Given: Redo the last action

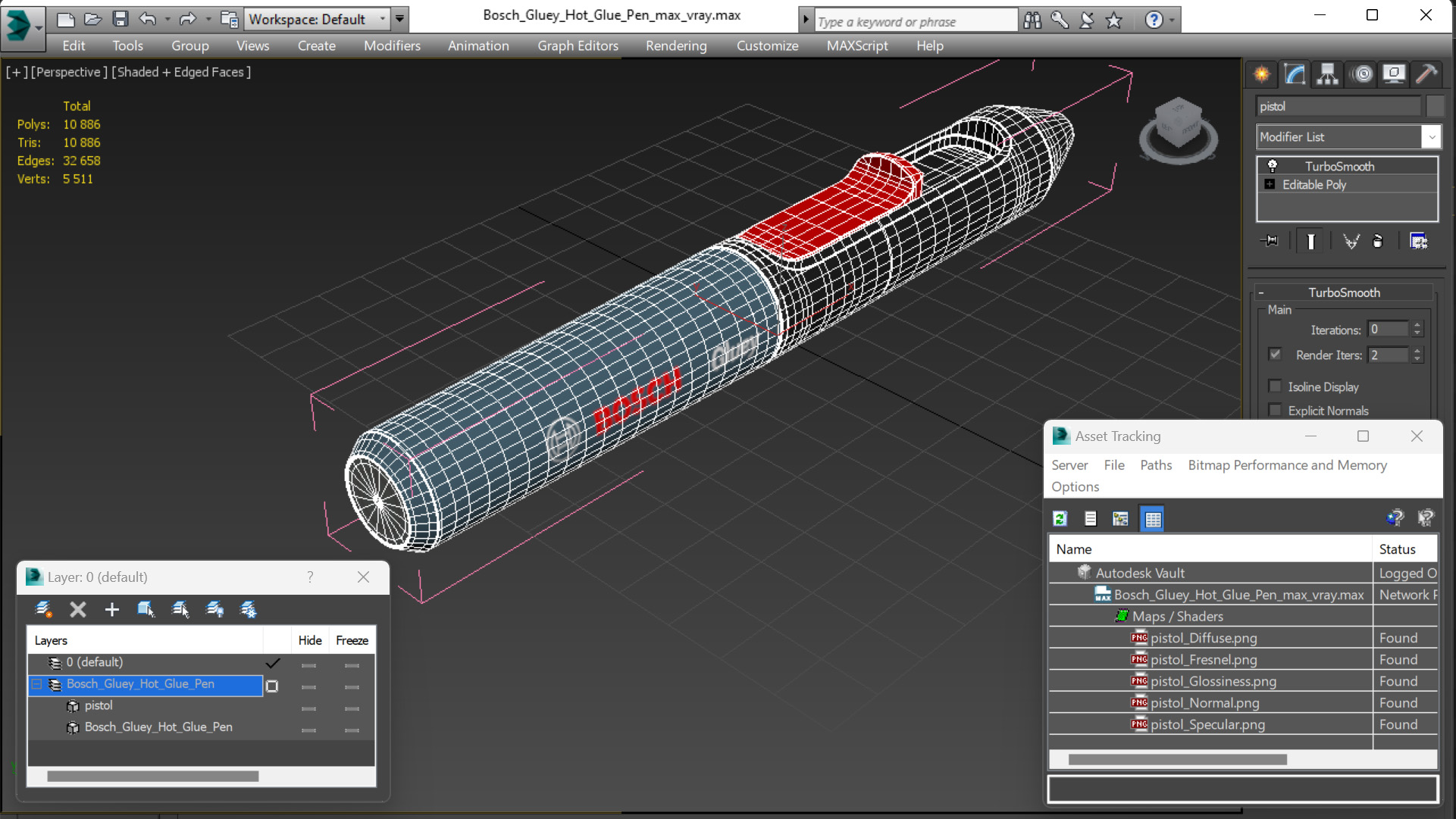Looking at the screenshot, I should click(187, 19).
